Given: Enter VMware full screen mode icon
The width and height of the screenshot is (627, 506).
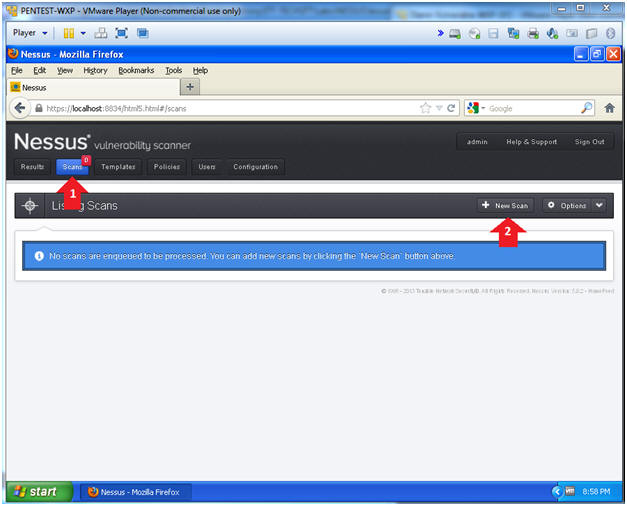Looking at the screenshot, I should pos(122,33).
